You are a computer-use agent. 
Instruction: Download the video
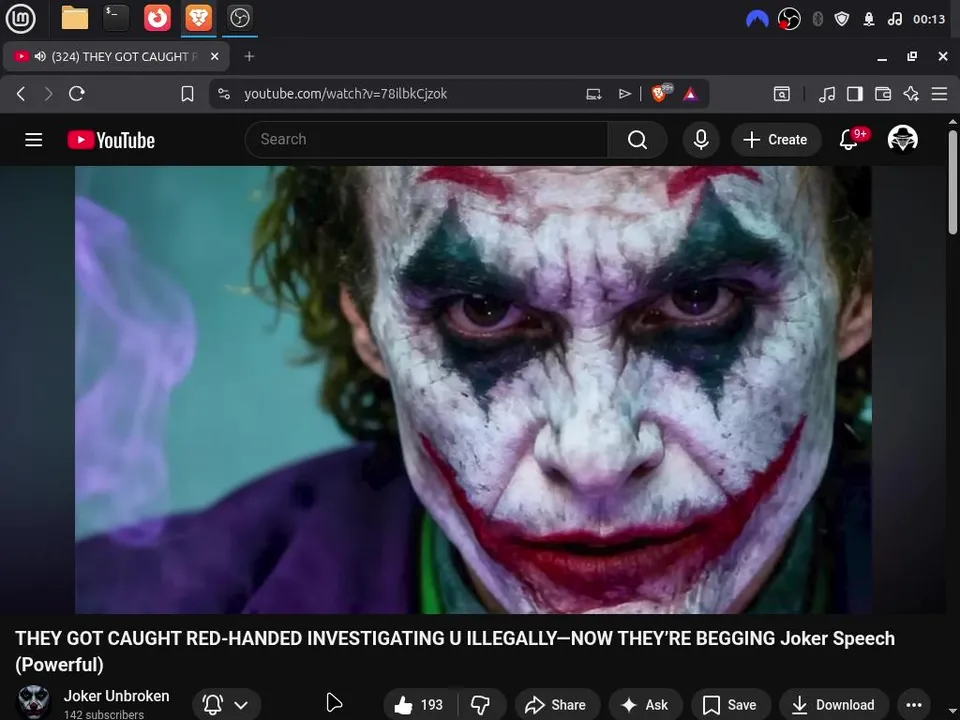point(833,705)
